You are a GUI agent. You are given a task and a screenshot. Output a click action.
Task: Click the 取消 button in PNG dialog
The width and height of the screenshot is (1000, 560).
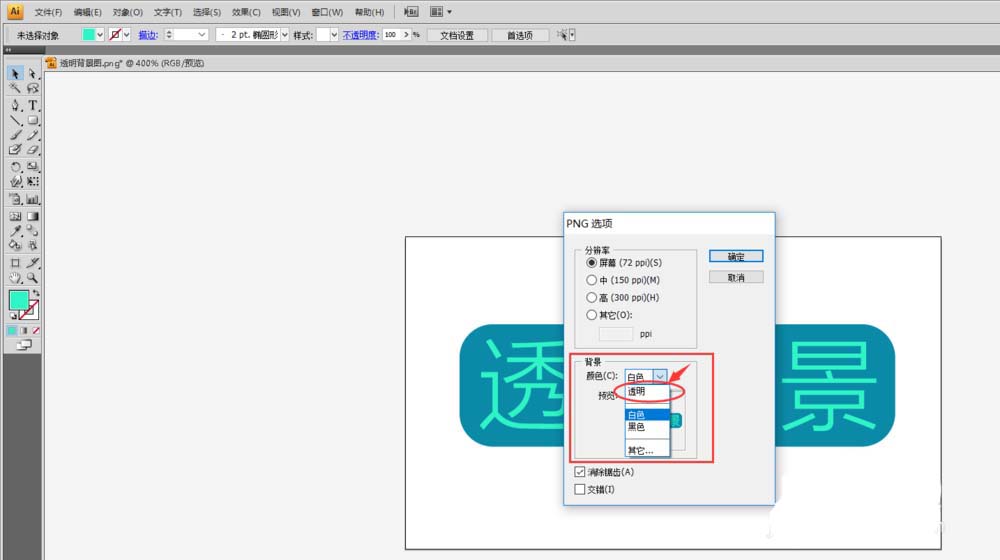point(736,277)
